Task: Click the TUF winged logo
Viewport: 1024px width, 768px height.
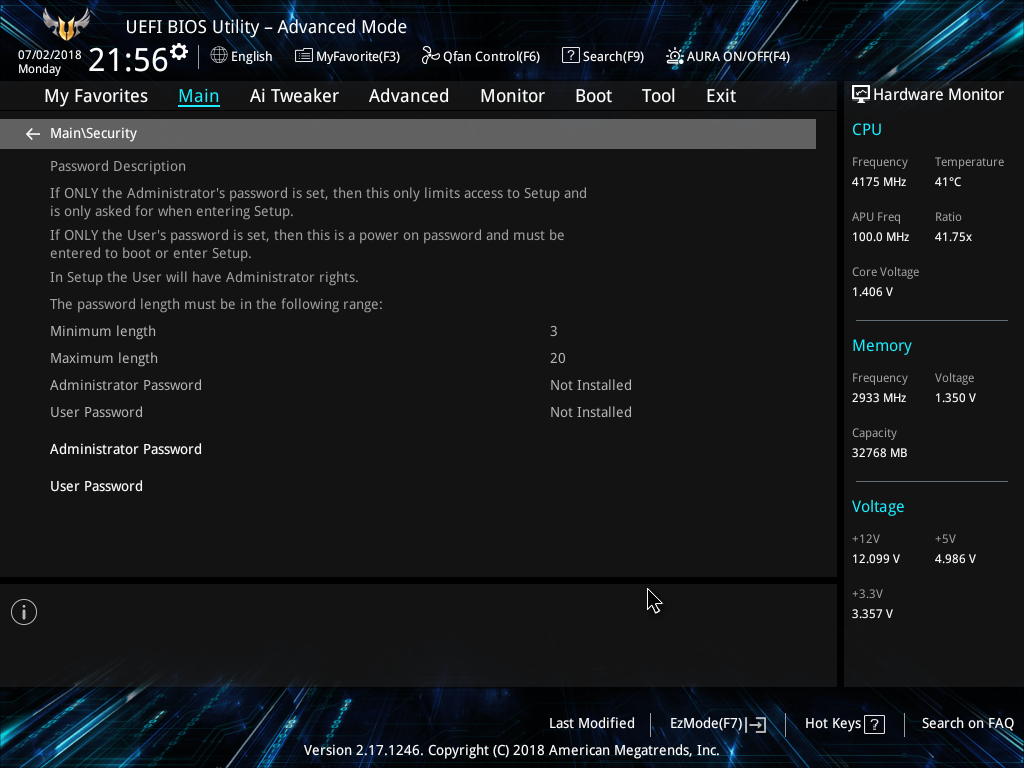Action: coord(66,25)
